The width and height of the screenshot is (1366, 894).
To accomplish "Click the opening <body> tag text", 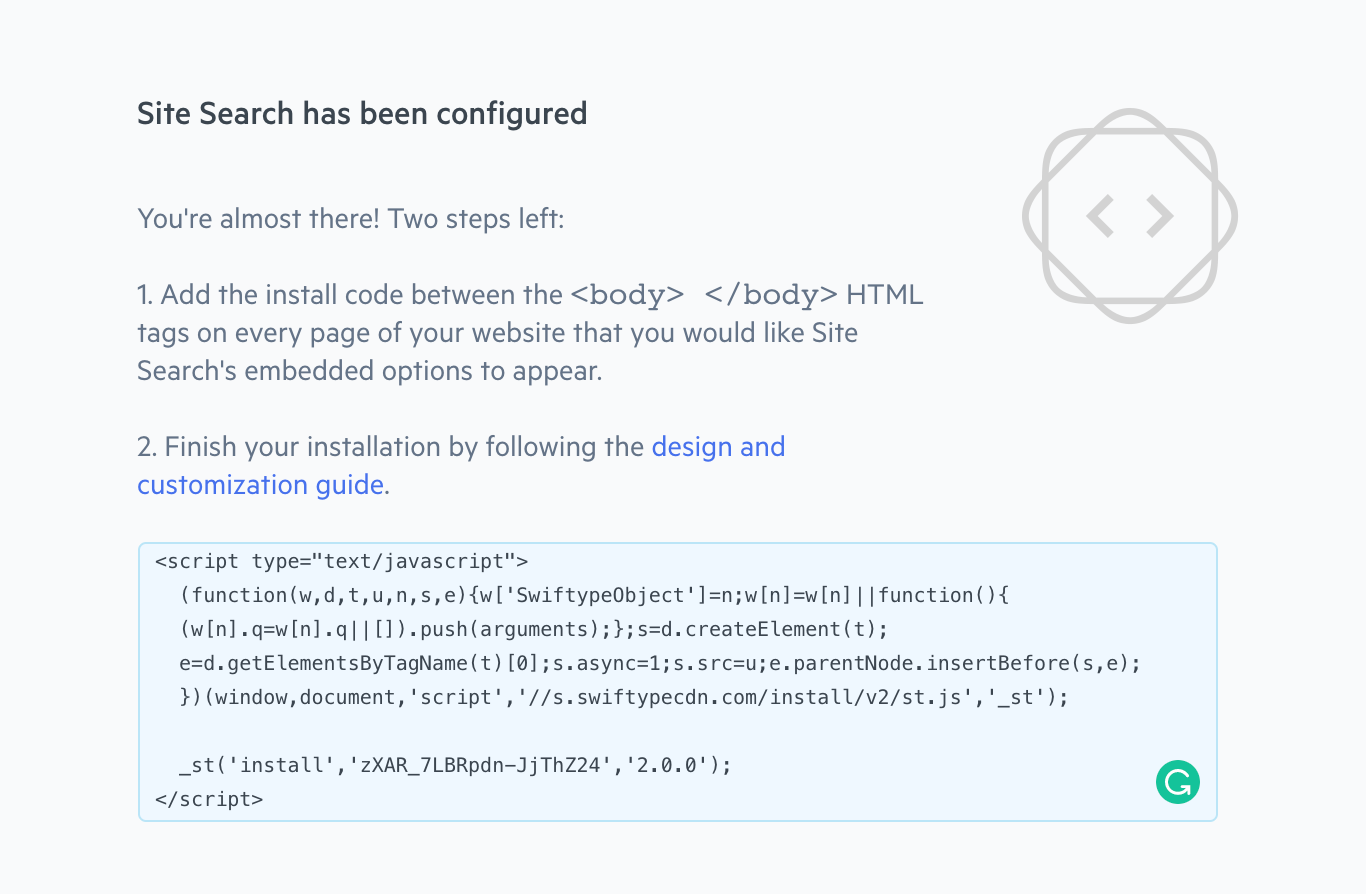I will pyautogui.click(x=628, y=295).
